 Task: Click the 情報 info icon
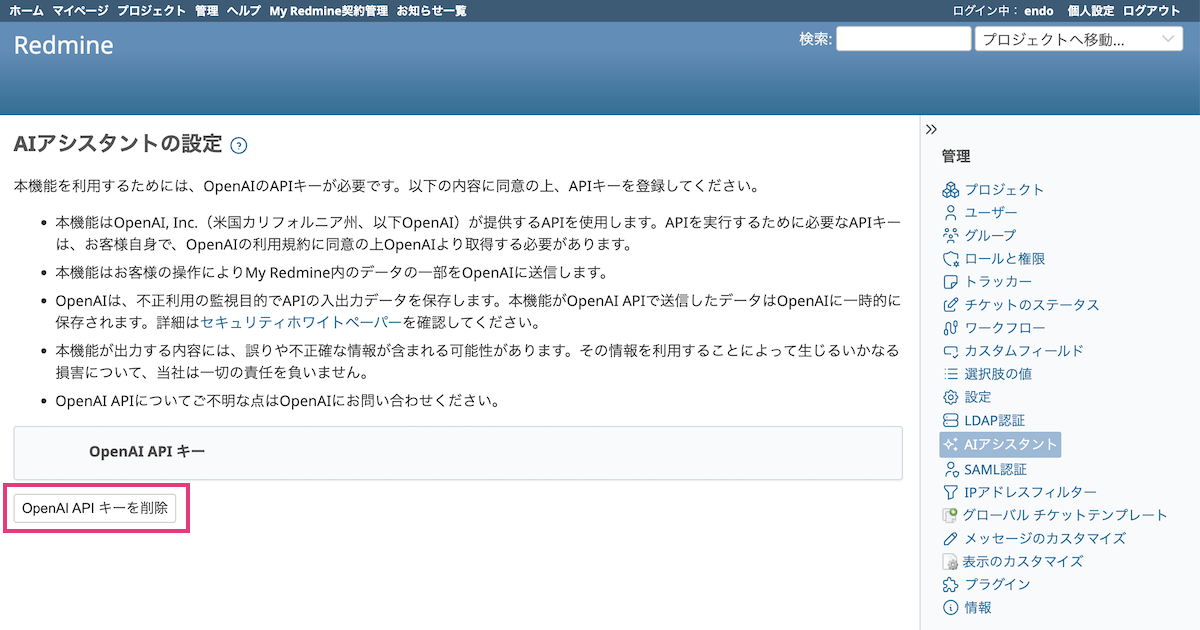tap(950, 607)
